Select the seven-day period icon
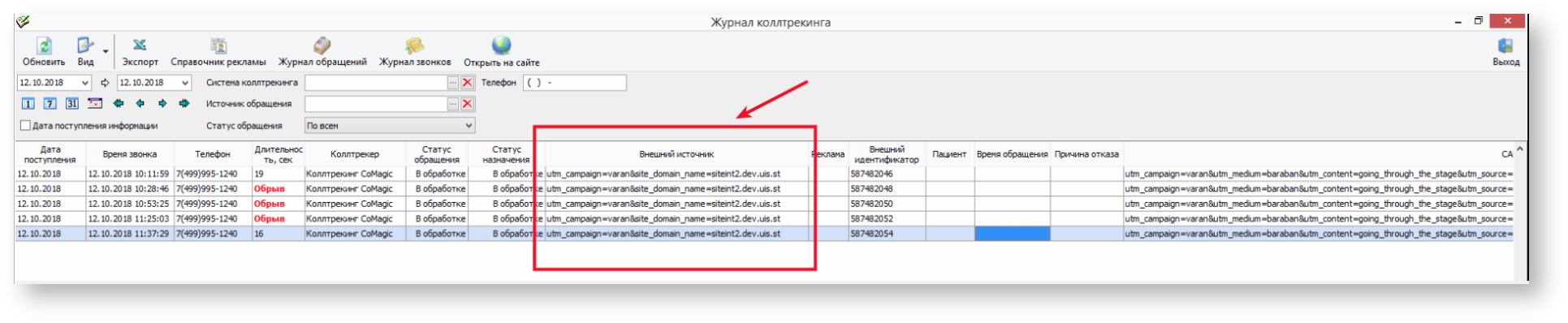Screen dimensions: 1568x323 pos(50,104)
